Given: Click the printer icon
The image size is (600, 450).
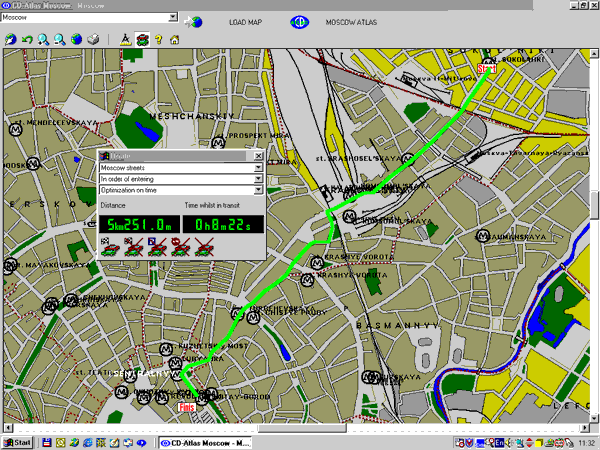Looking at the screenshot, I should [x=93, y=39].
